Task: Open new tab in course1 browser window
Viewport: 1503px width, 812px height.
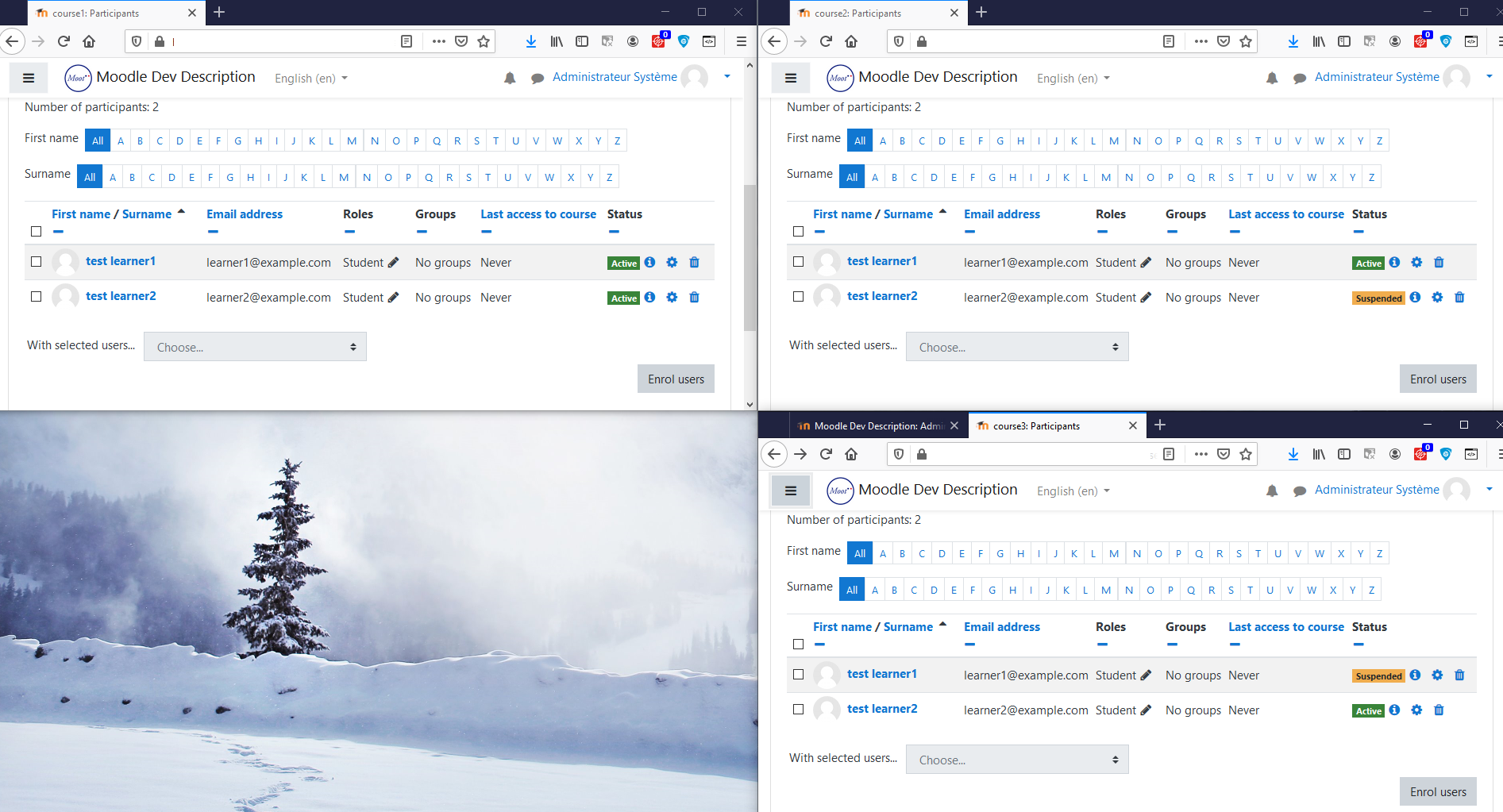Action: pyautogui.click(x=219, y=12)
